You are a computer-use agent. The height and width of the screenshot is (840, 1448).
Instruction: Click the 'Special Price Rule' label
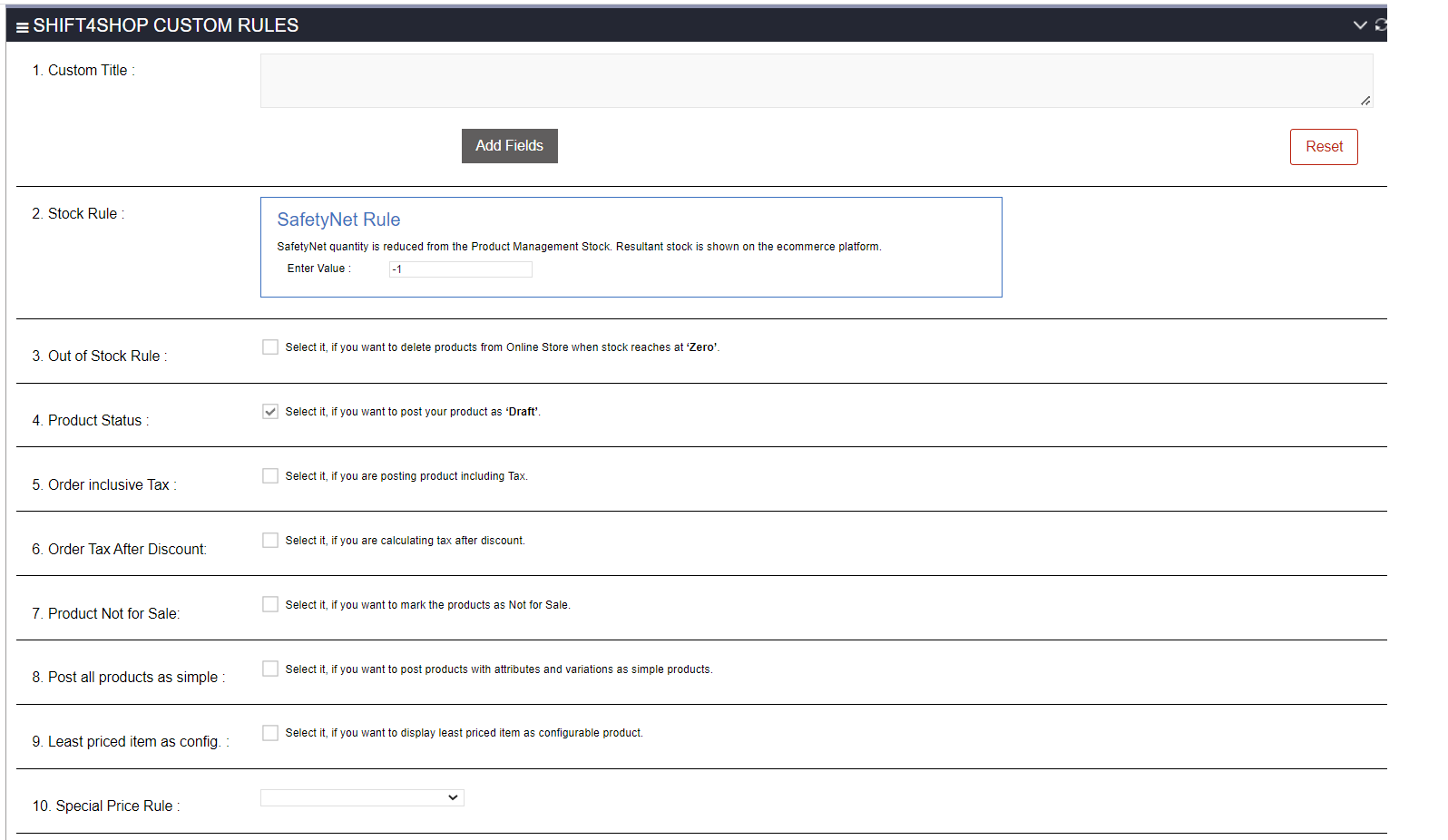click(x=106, y=806)
